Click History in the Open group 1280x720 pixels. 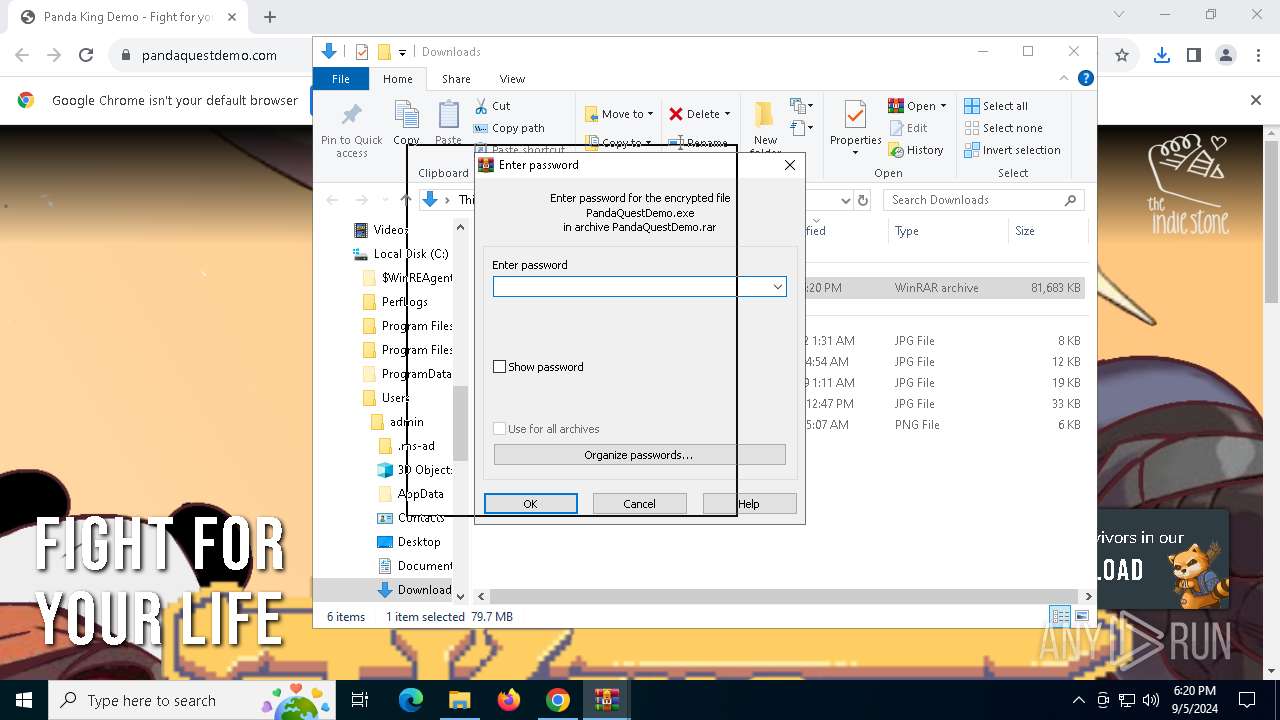pos(916,150)
